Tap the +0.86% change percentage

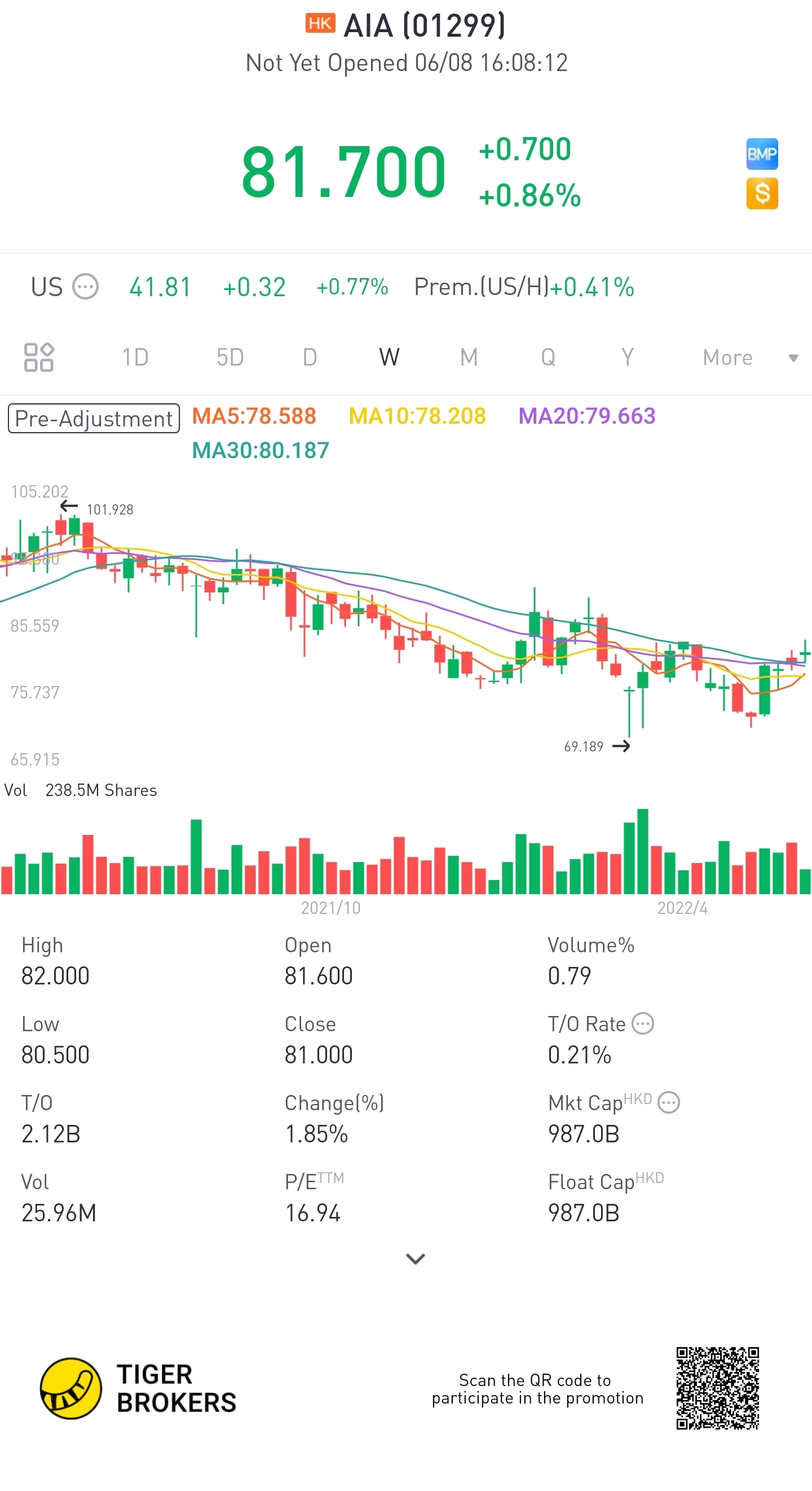click(x=529, y=195)
